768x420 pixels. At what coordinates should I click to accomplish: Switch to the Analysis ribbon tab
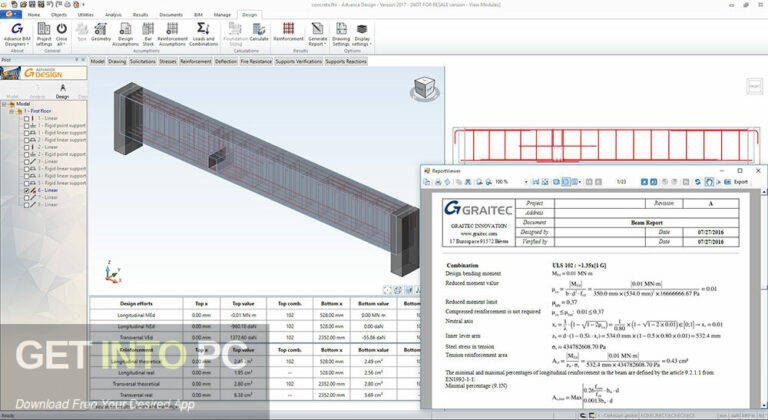(113, 15)
